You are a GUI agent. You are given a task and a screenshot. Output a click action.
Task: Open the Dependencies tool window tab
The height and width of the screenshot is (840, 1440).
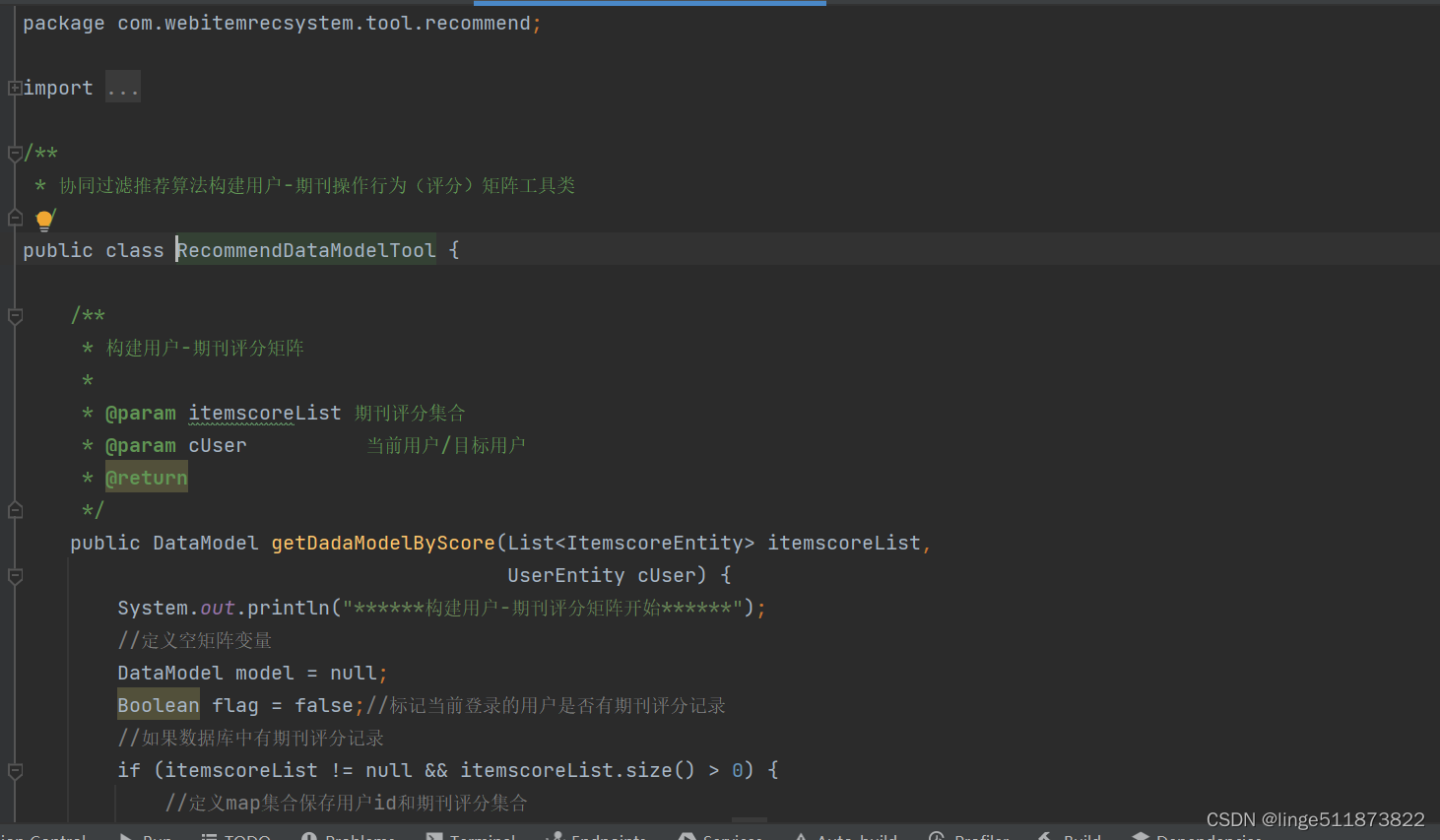point(1198,835)
